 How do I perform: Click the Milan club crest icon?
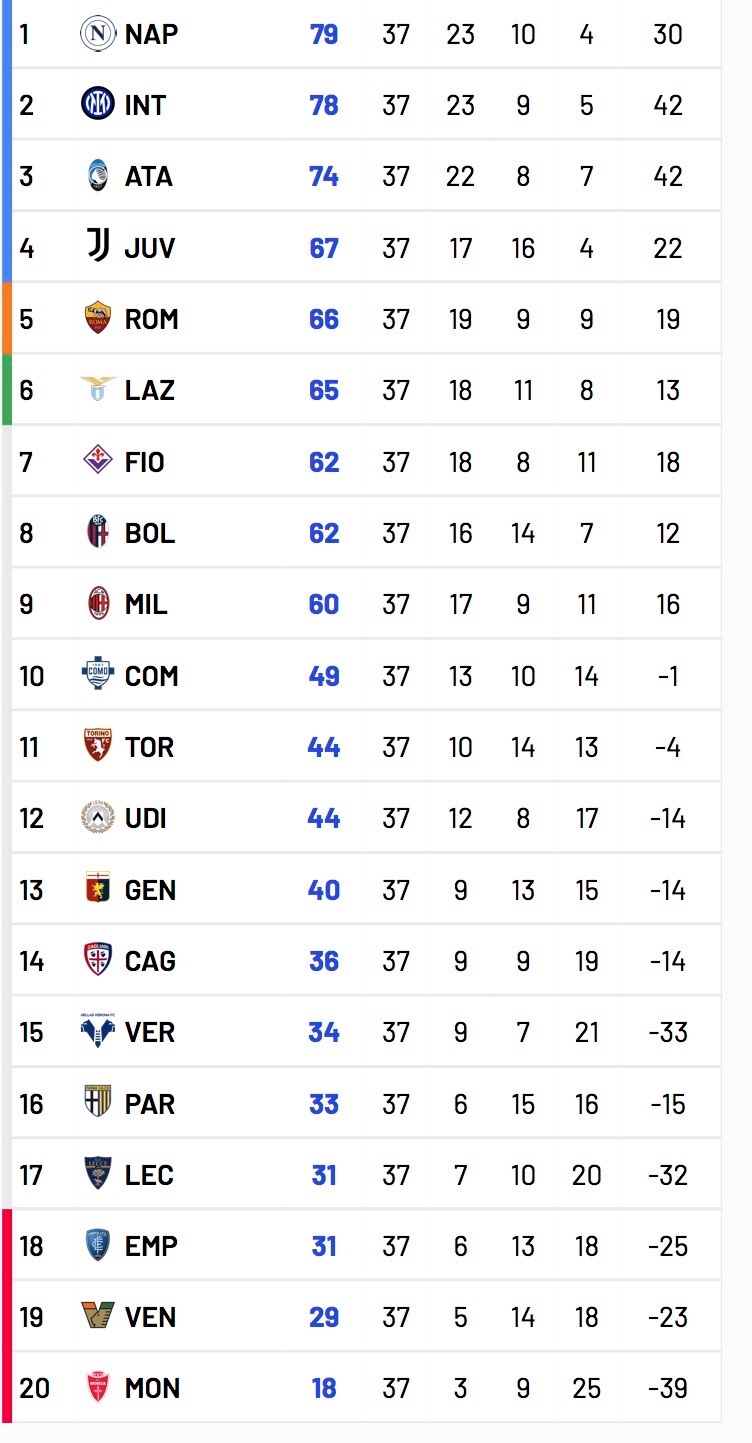coord(98,604)
